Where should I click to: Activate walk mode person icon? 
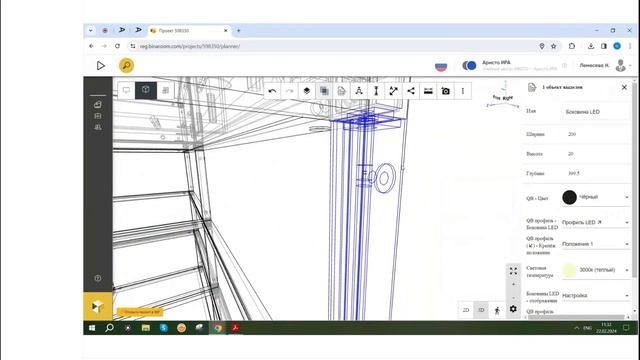(497, 310)
